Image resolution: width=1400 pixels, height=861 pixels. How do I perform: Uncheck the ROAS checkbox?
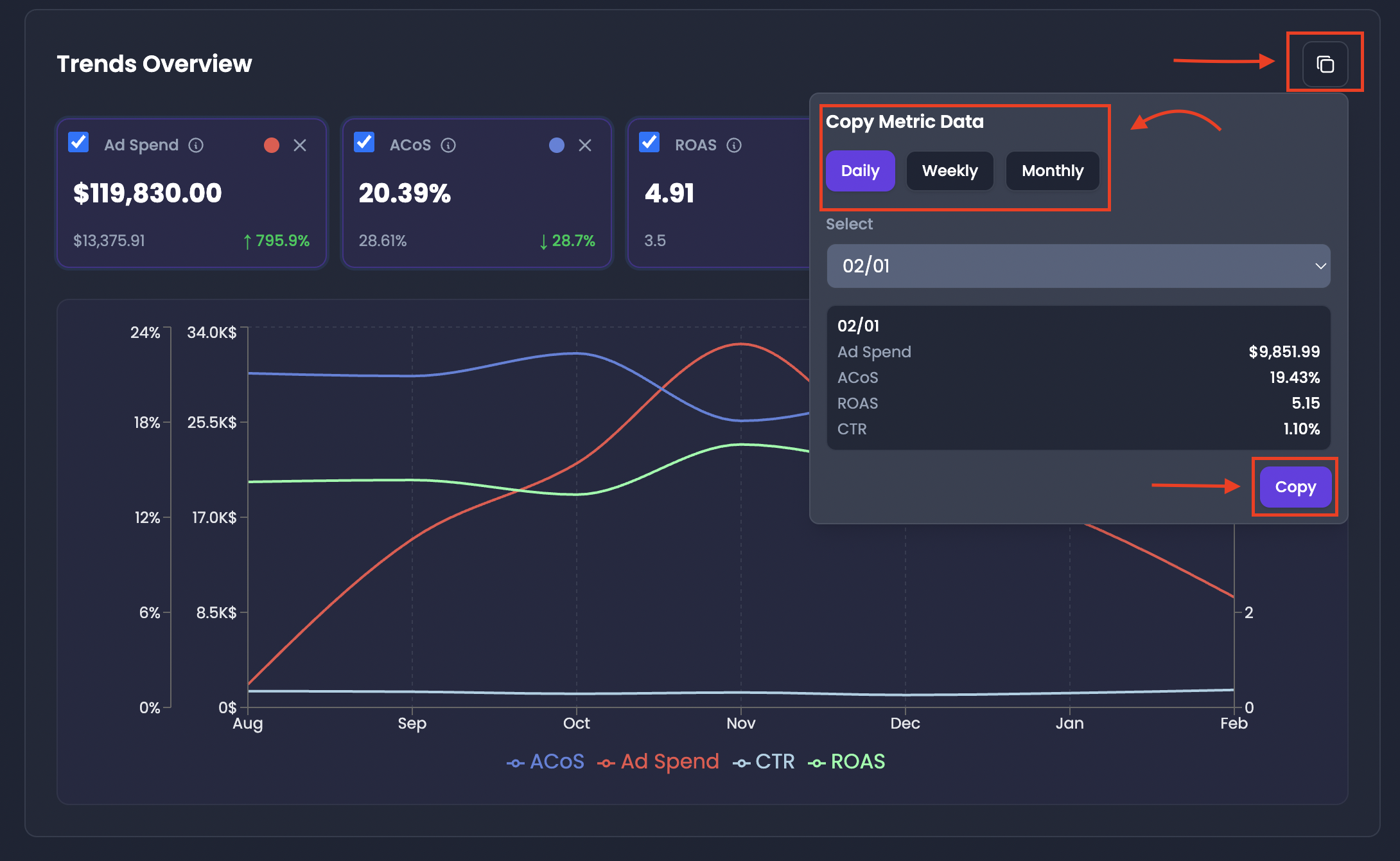coord(649,142)
